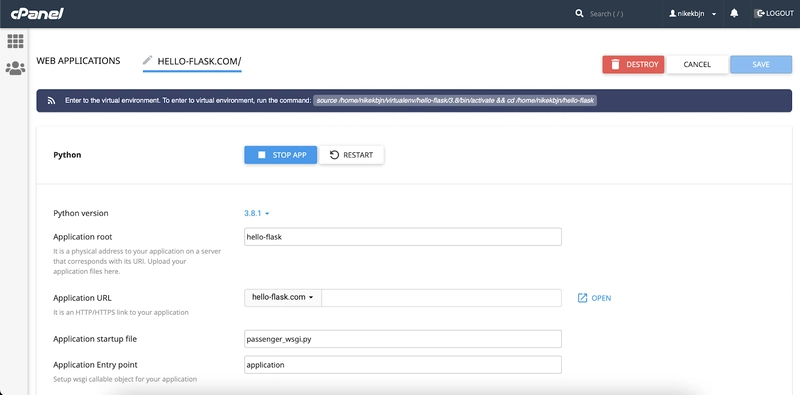
Task: Click the Application Entry point label
Action: [x=95, y=365]
